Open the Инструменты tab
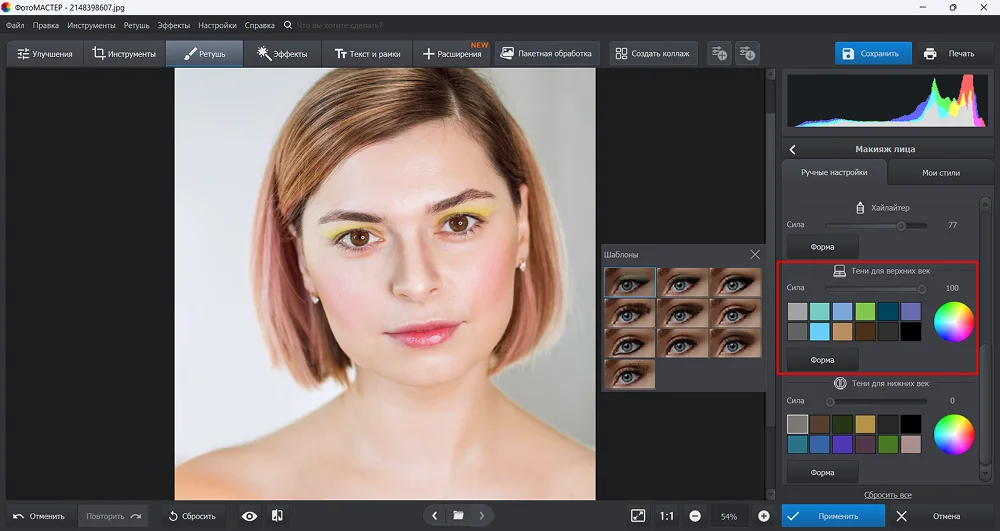This screenshot has height=531, width=1000. coord(124,54)
